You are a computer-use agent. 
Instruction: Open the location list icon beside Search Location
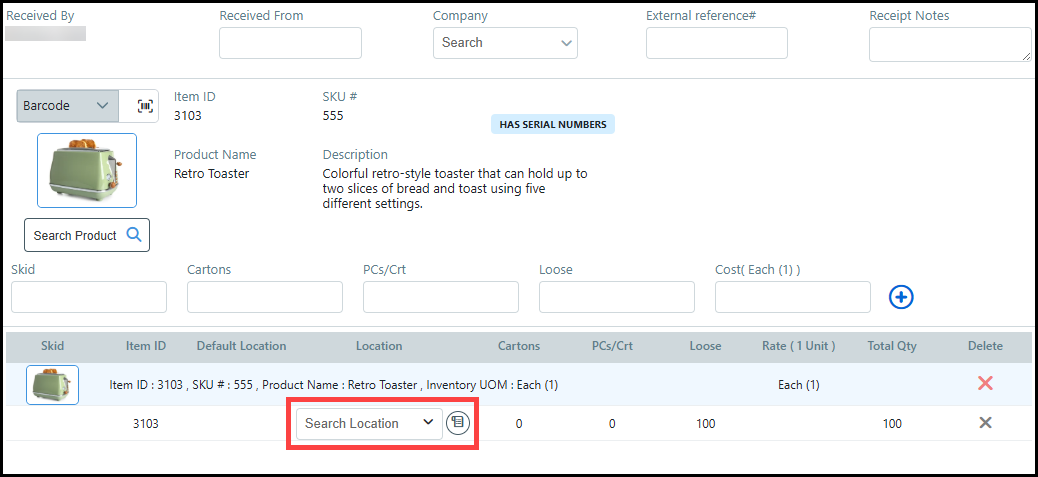[457, 423]
